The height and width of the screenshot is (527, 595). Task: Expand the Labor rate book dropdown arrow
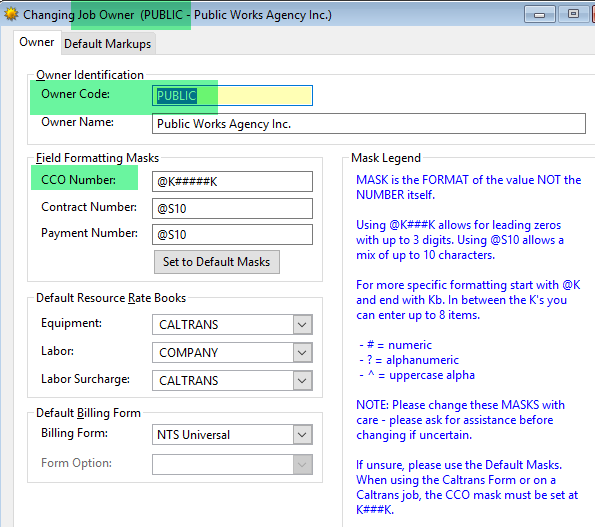click(302, 353)
